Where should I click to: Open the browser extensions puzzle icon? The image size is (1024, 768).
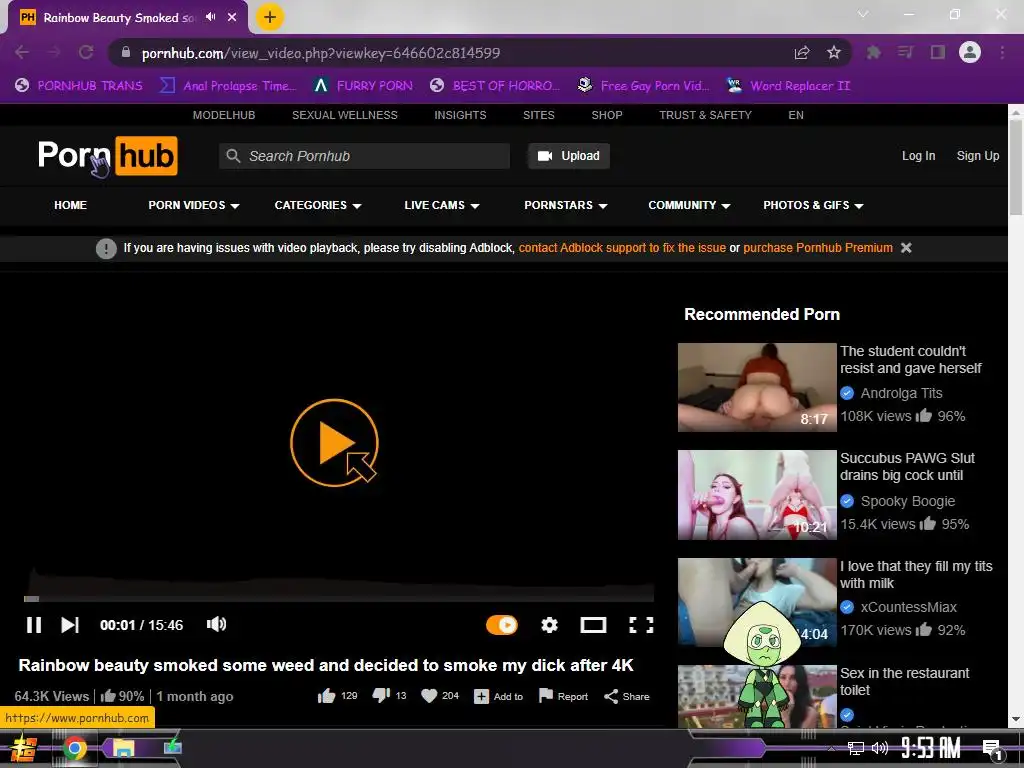873,52
